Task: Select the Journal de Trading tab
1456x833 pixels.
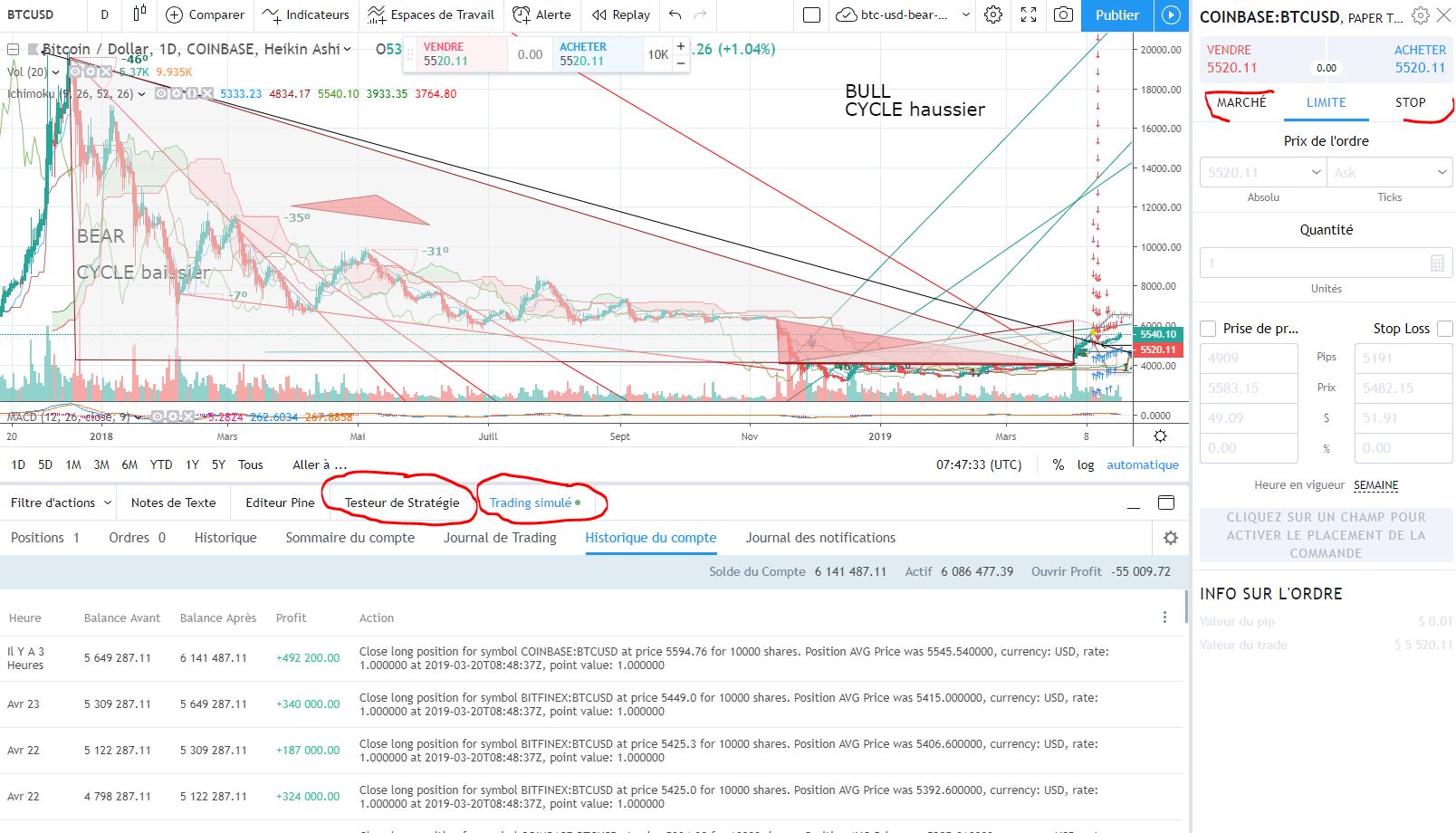Action: [x=500, y=538]
